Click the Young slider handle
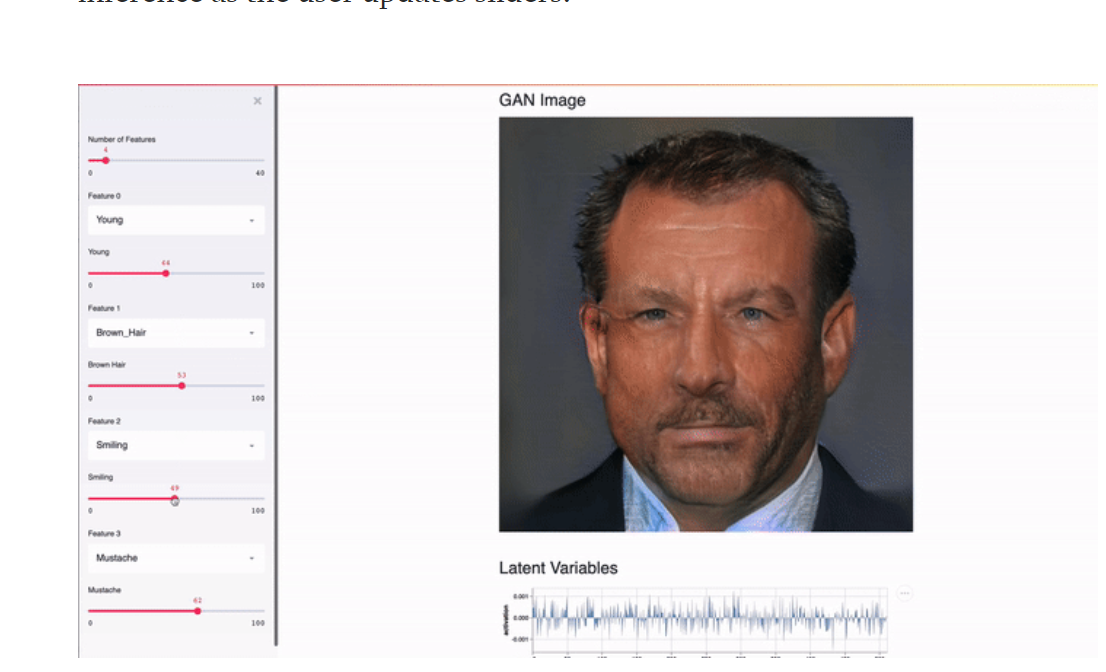 tap(166, 274)
